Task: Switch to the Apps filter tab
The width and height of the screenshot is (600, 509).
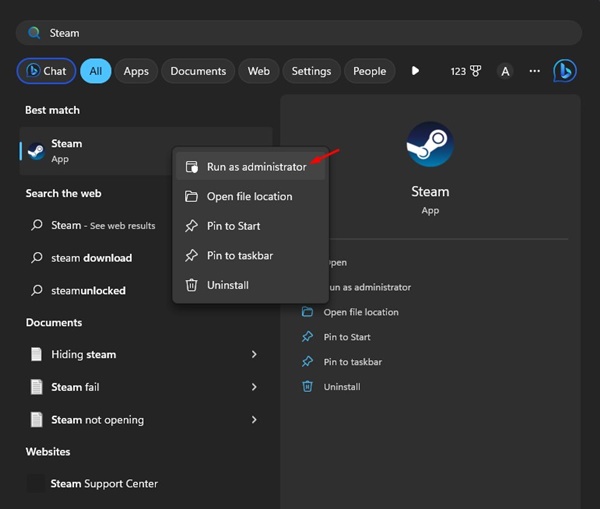Action: pos(136,71)
